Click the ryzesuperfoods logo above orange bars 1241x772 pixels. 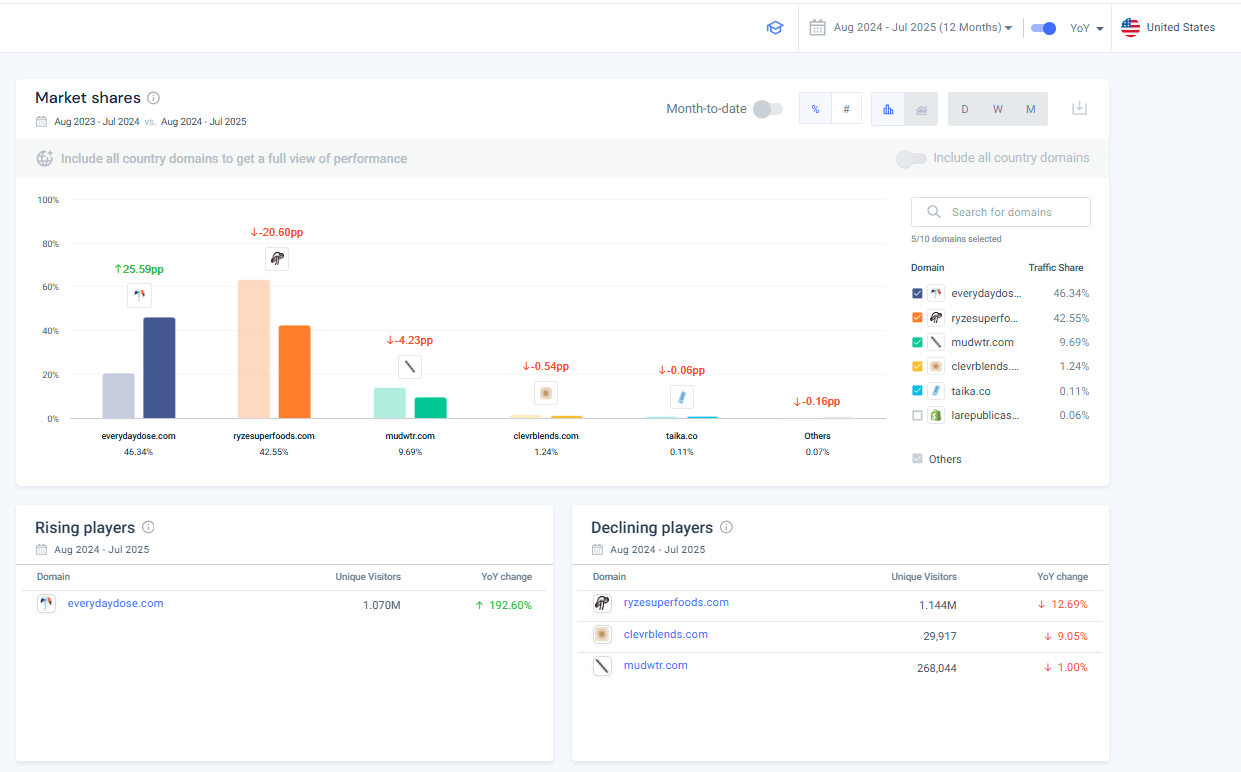(x=277, y=259)
